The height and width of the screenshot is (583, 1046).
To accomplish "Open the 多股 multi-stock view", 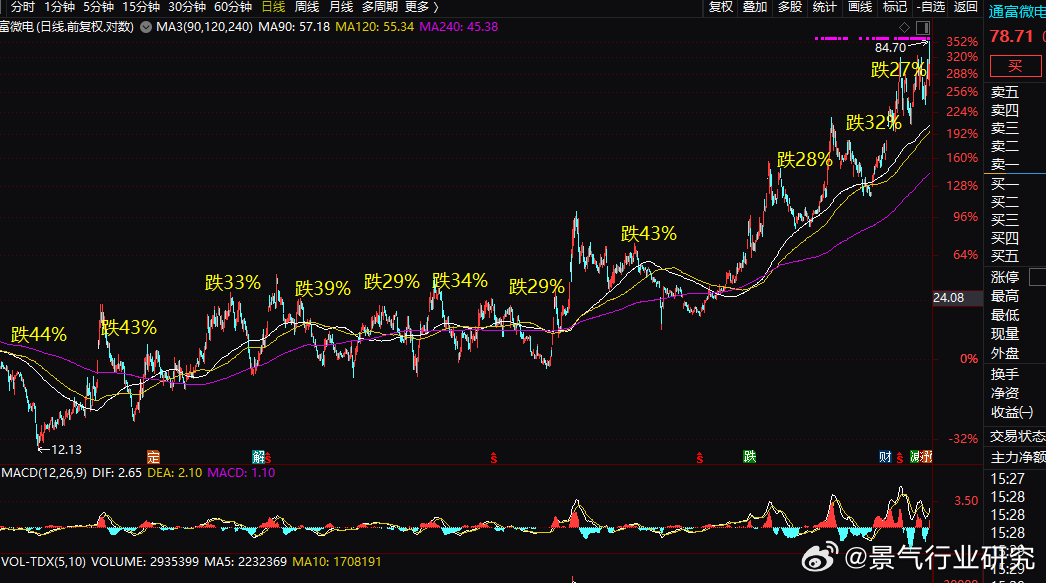I will [x=790, y=7].
